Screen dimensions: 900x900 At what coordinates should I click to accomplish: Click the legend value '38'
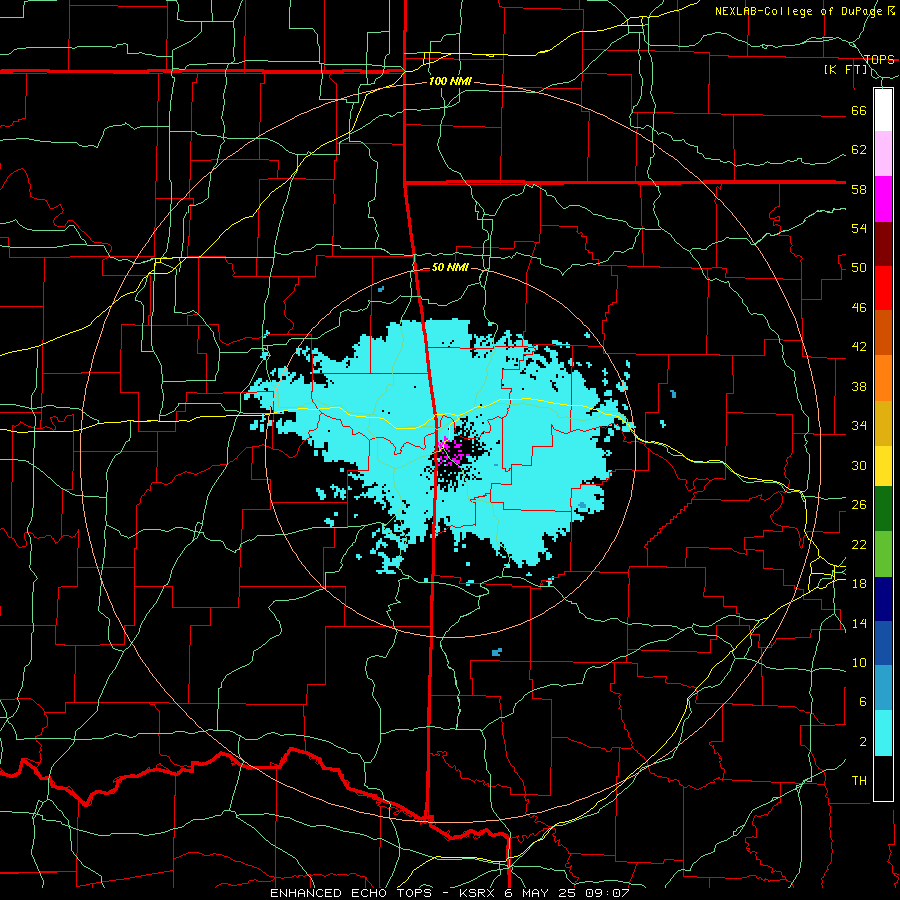(x=859, y=386)
